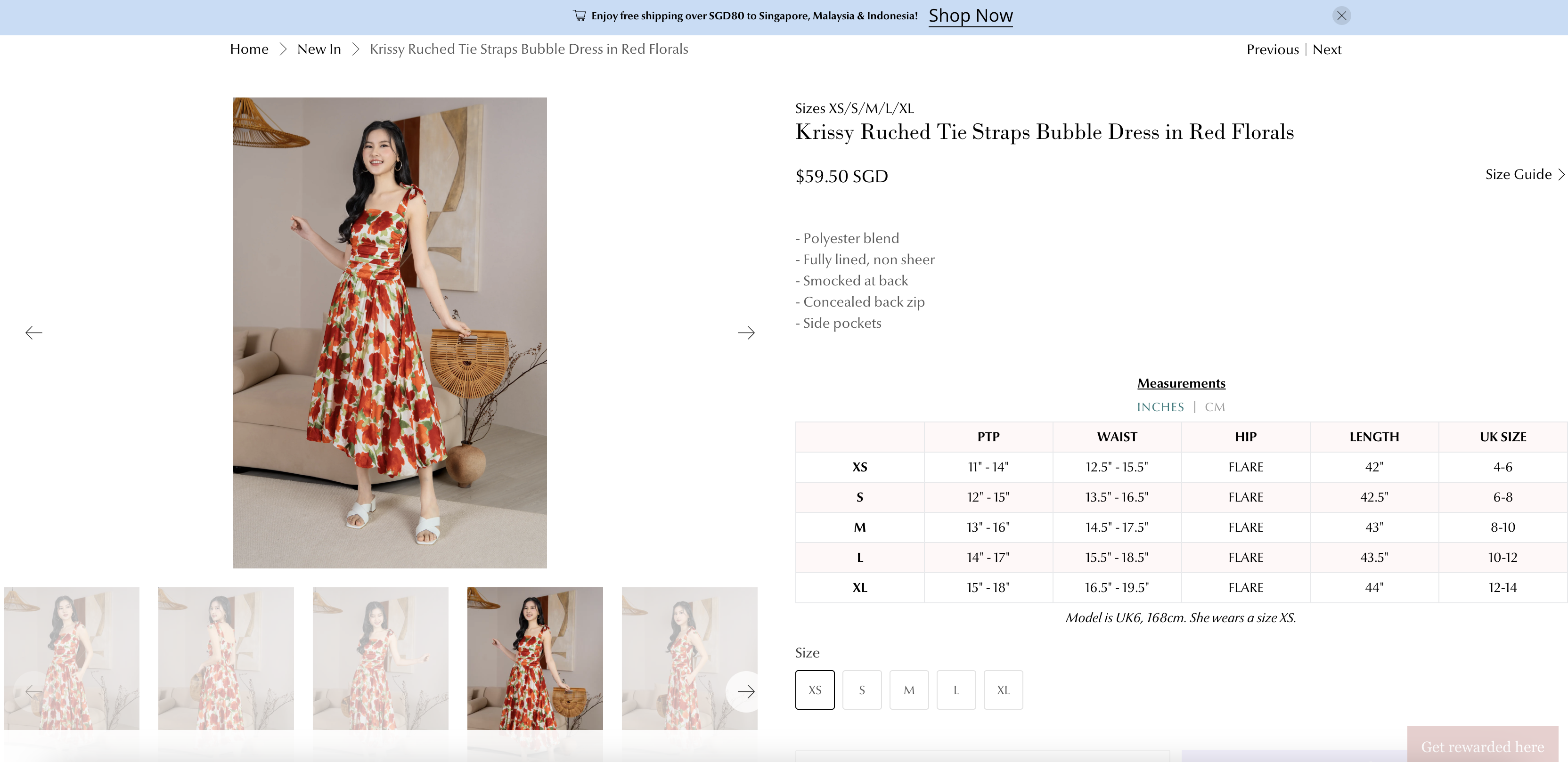Image resolution: width=1568 pixels, height=762 pixels.
Task: Go to Home breadcrumb
Action: [249, 49]
